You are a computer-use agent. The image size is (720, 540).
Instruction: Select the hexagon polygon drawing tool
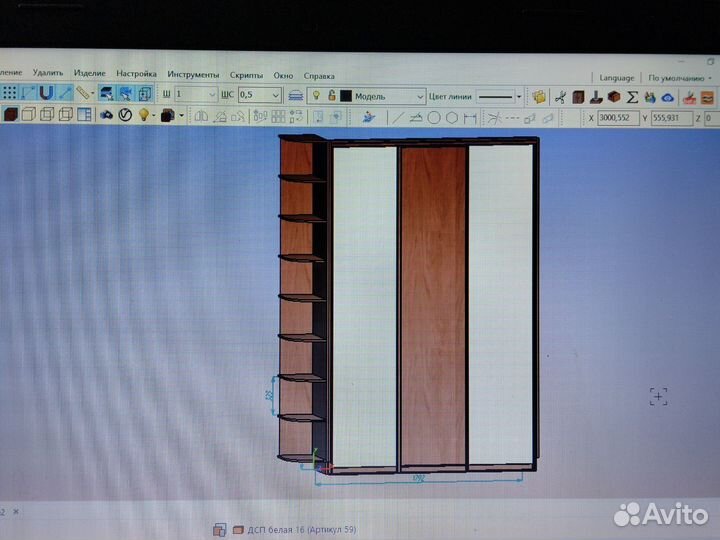click(453, 118)
